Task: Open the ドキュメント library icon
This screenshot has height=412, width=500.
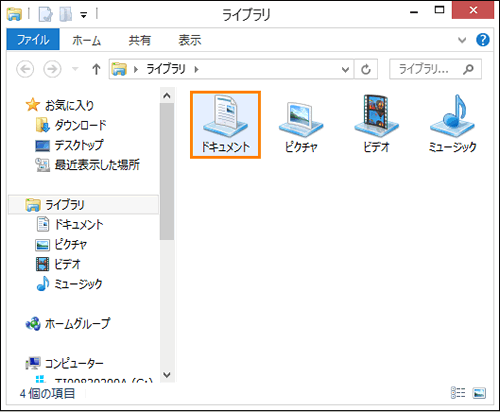Action: coord(225,124)
